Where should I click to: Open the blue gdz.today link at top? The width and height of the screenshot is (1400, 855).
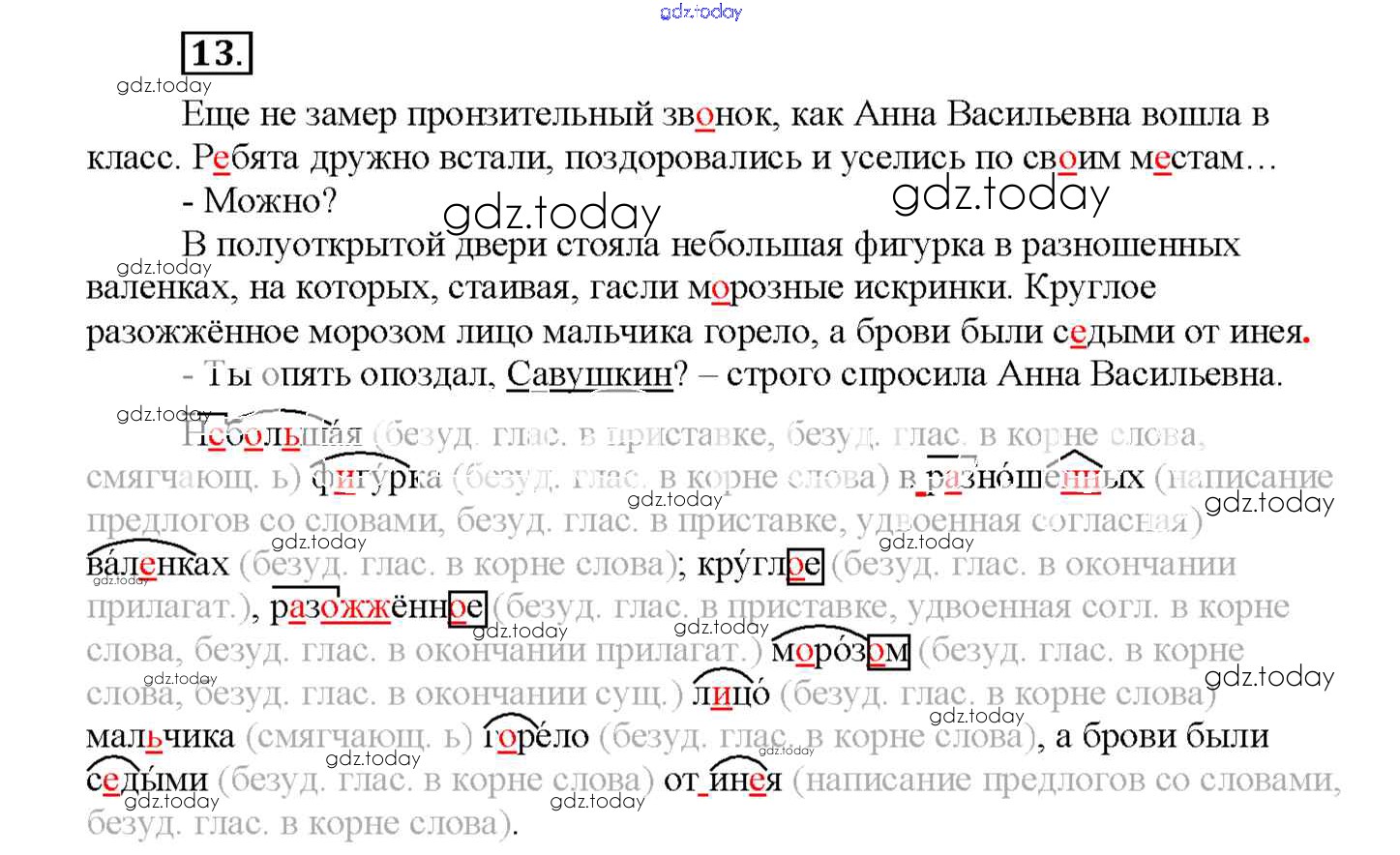700,12
